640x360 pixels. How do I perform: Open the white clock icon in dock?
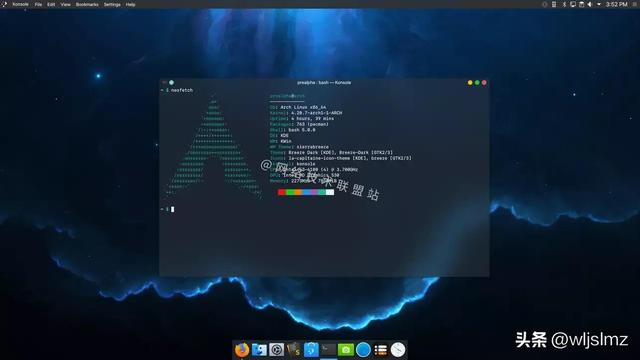[x=398, y=350]
